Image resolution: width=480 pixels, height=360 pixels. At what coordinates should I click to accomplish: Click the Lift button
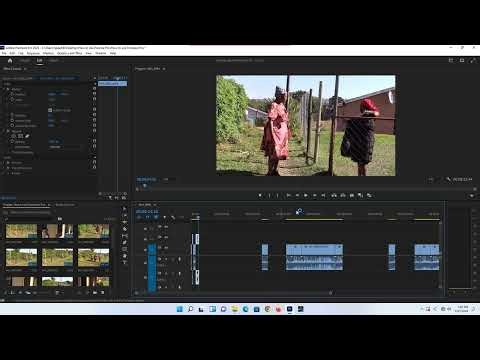334,196
